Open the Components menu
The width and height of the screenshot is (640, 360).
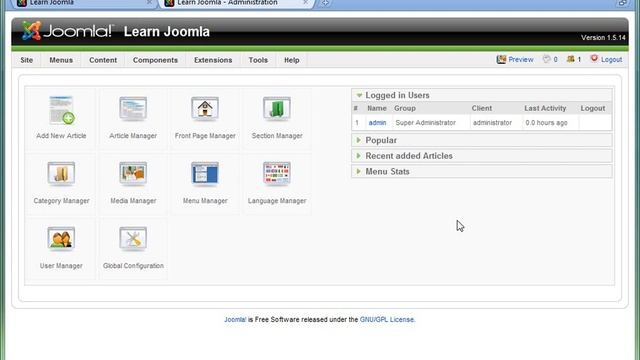tap(155, 60)
